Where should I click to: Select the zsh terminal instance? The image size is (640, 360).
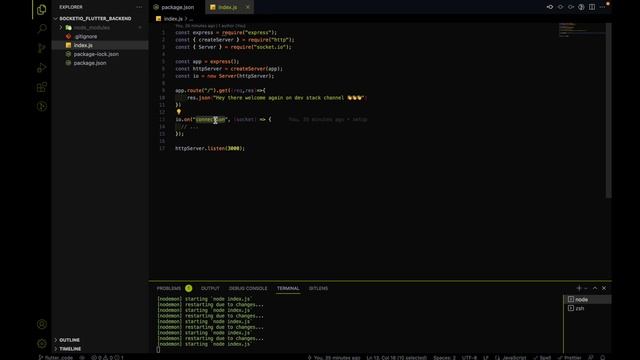pos(587,309)
